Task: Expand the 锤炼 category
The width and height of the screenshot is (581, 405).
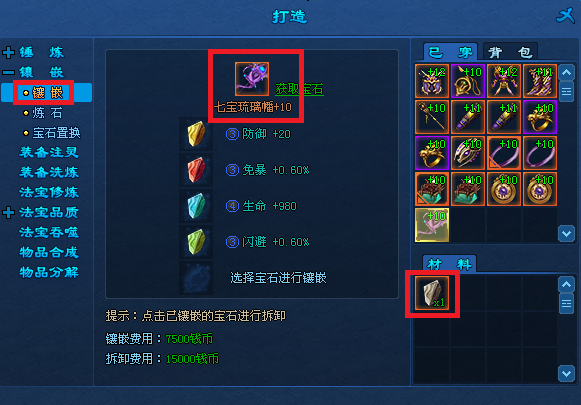Action: [8, 53]
